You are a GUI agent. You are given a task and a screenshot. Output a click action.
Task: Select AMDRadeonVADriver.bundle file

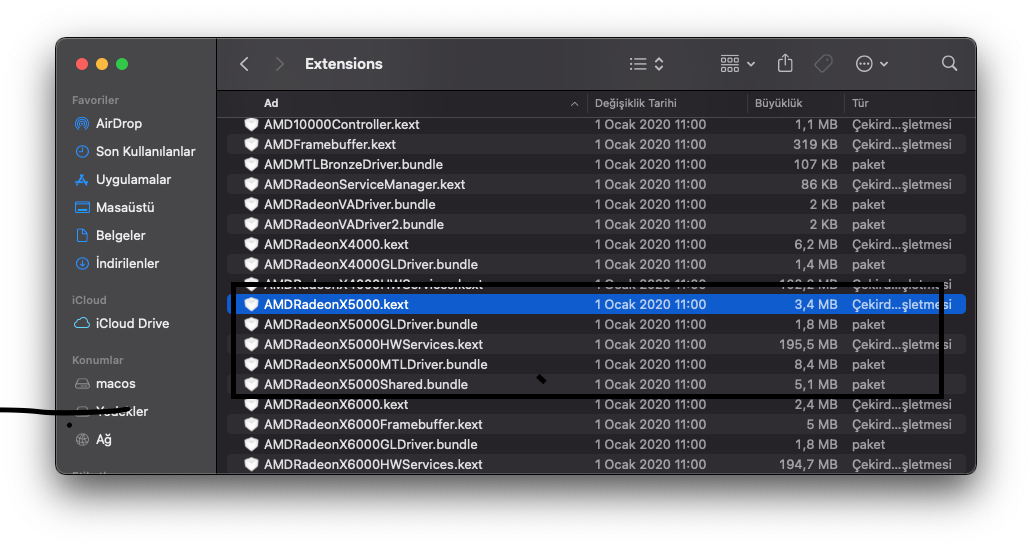pos(596,205)
